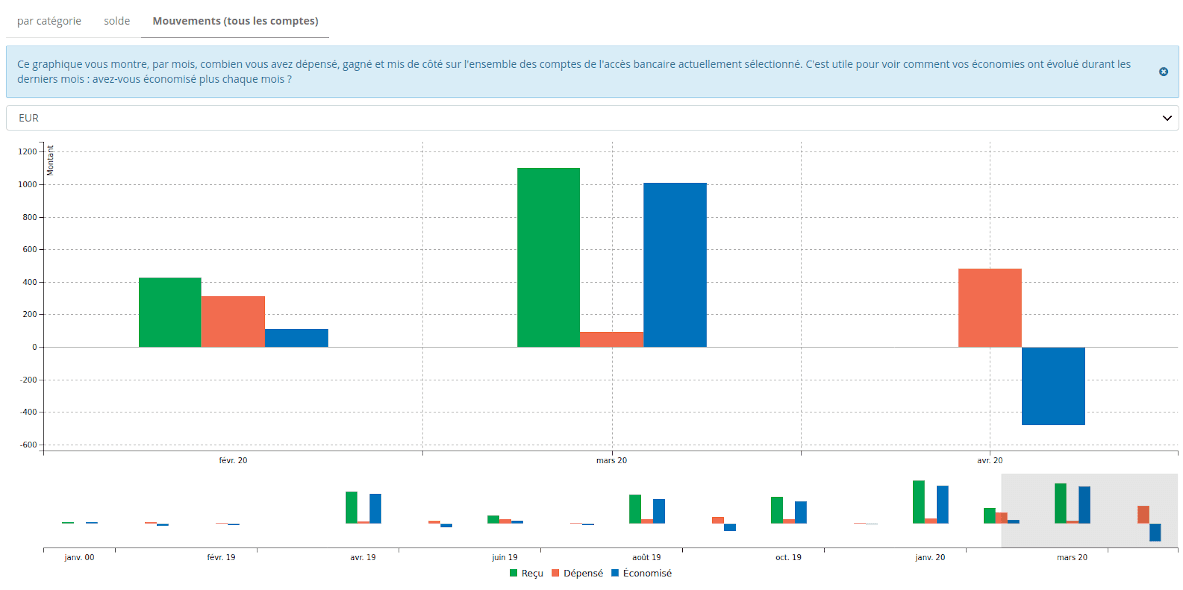Click the green mars 20 received bar
Image resolution: width=1183 pixels, height=590 pixels.
click(x=548, y=257)
